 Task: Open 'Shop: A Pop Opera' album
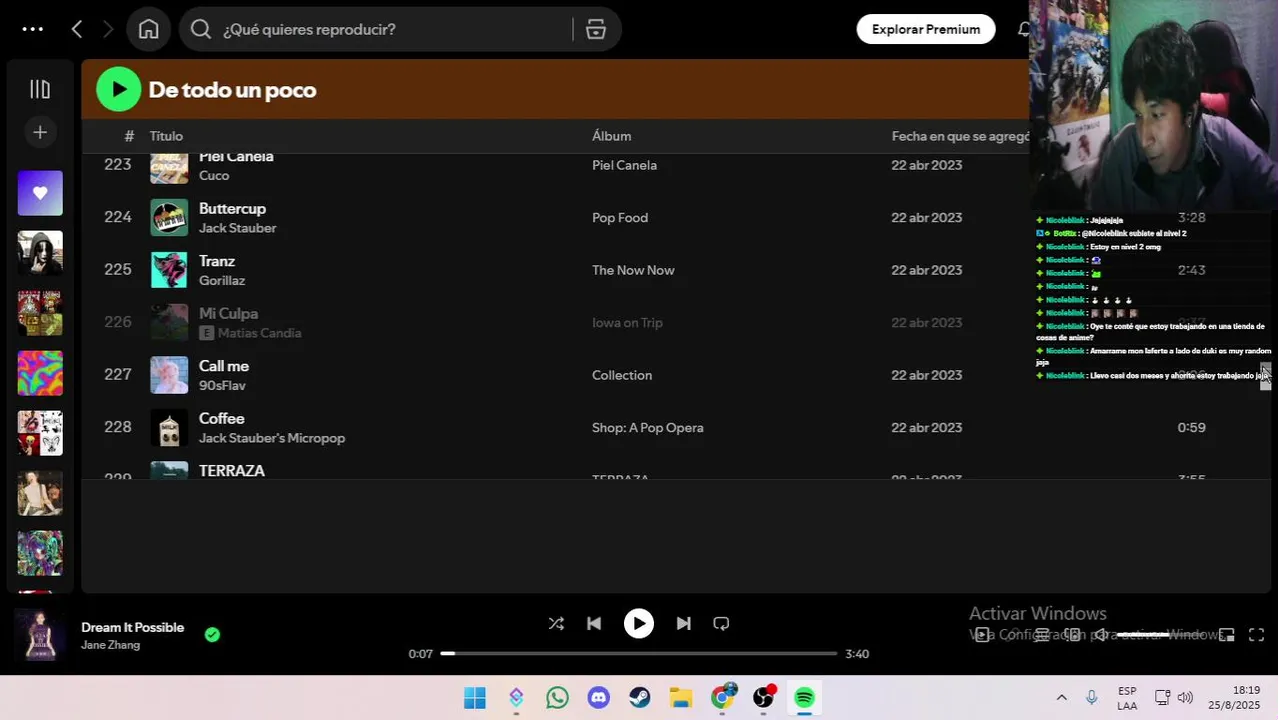(x=648, y=427)
